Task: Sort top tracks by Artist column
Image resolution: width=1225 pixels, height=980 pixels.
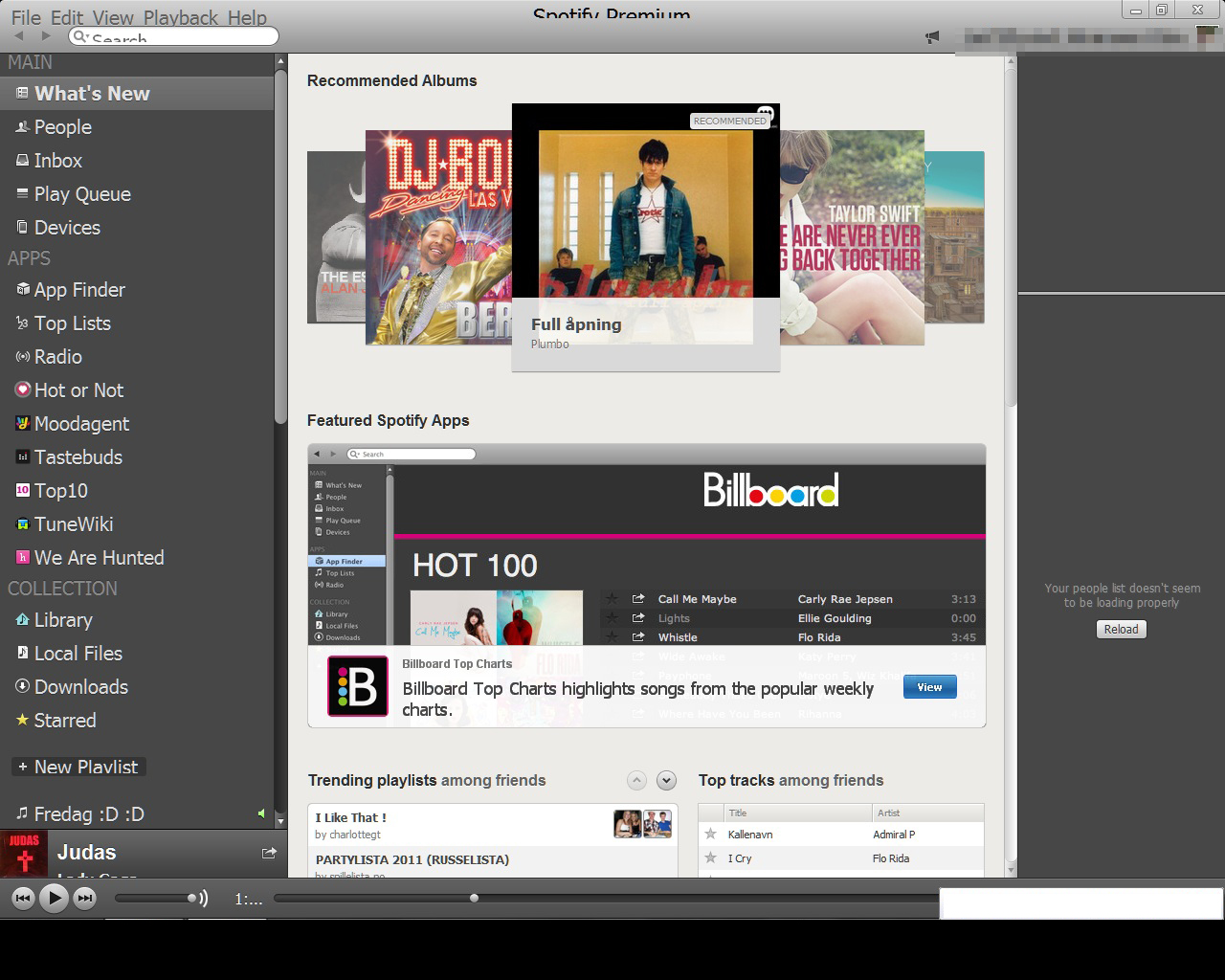Action: click(x=928, y=813)
